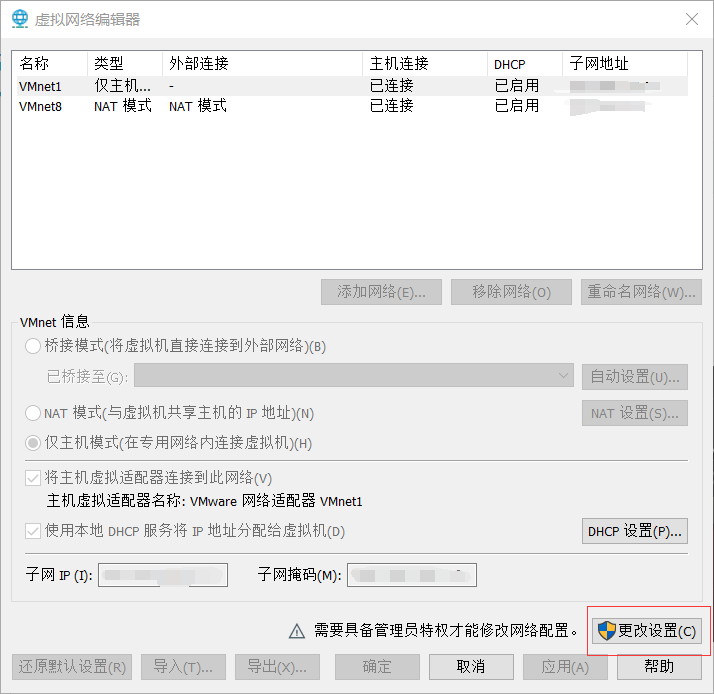Select the VMnet8 network row

[x=352, y=106]
